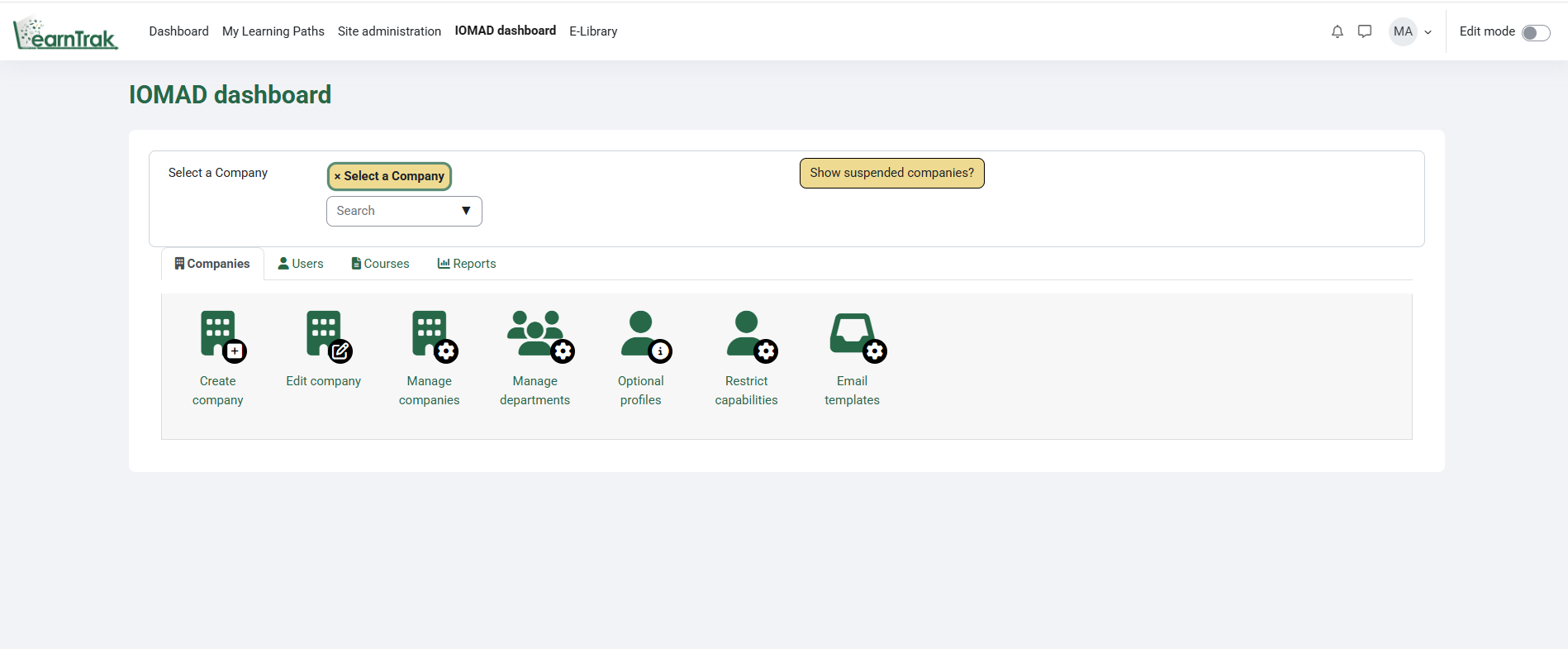
Task: Switch to the Companies tab
Action: pos(212,264)
